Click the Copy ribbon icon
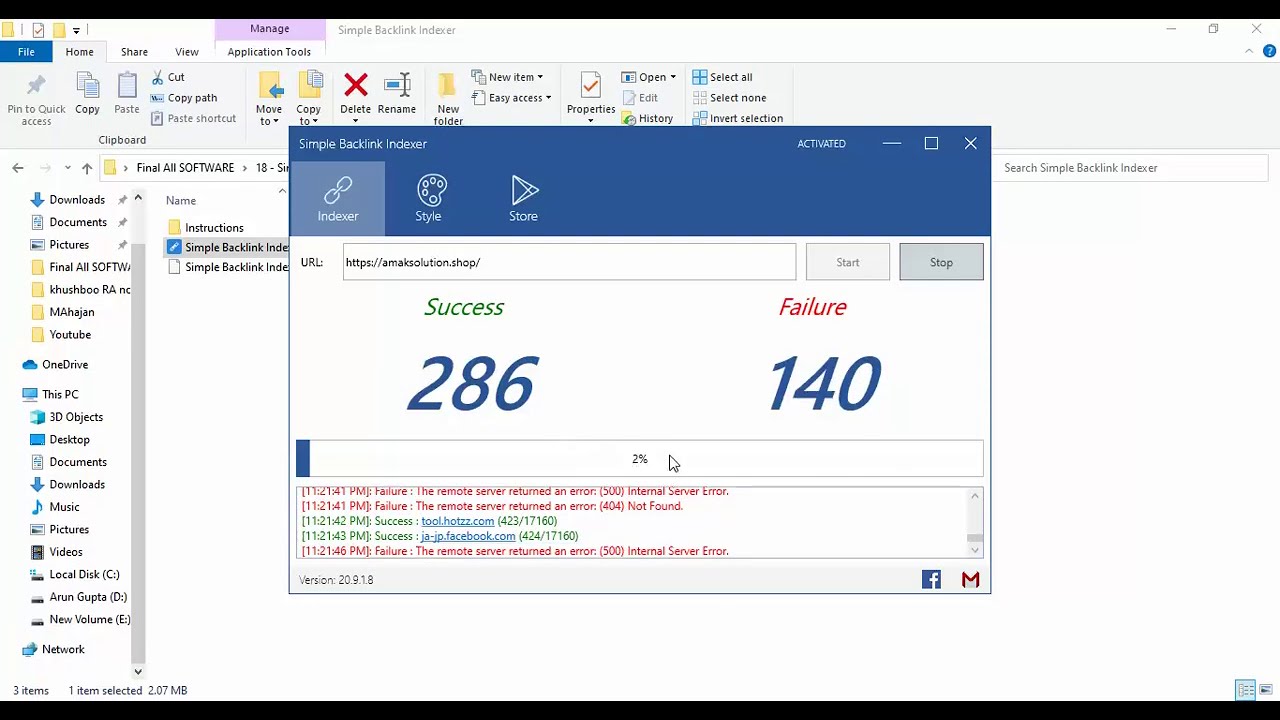1280x720 pixels. (x=87, y=95)
